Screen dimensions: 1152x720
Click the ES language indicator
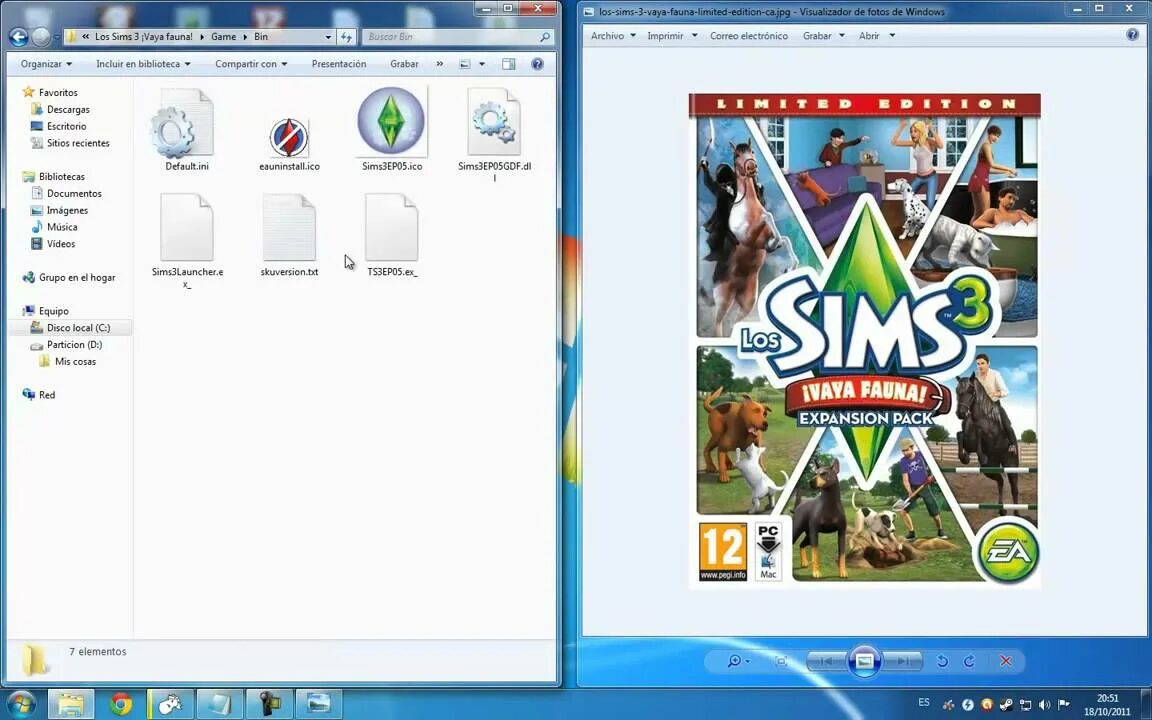(x=924, y=702)
